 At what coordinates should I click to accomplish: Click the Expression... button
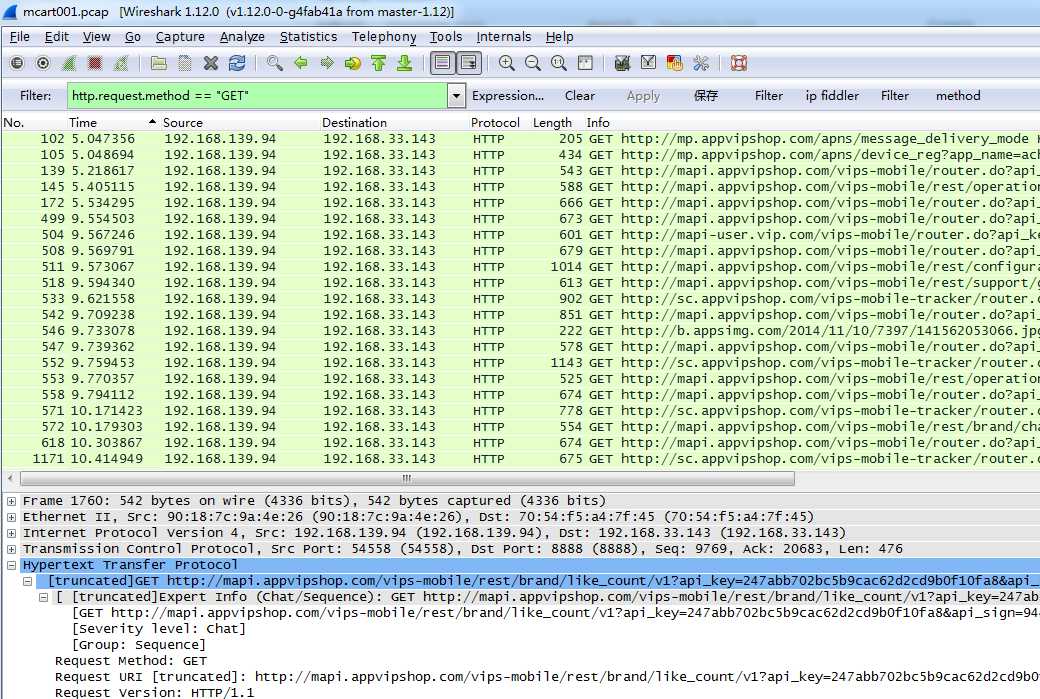(507, 95)
